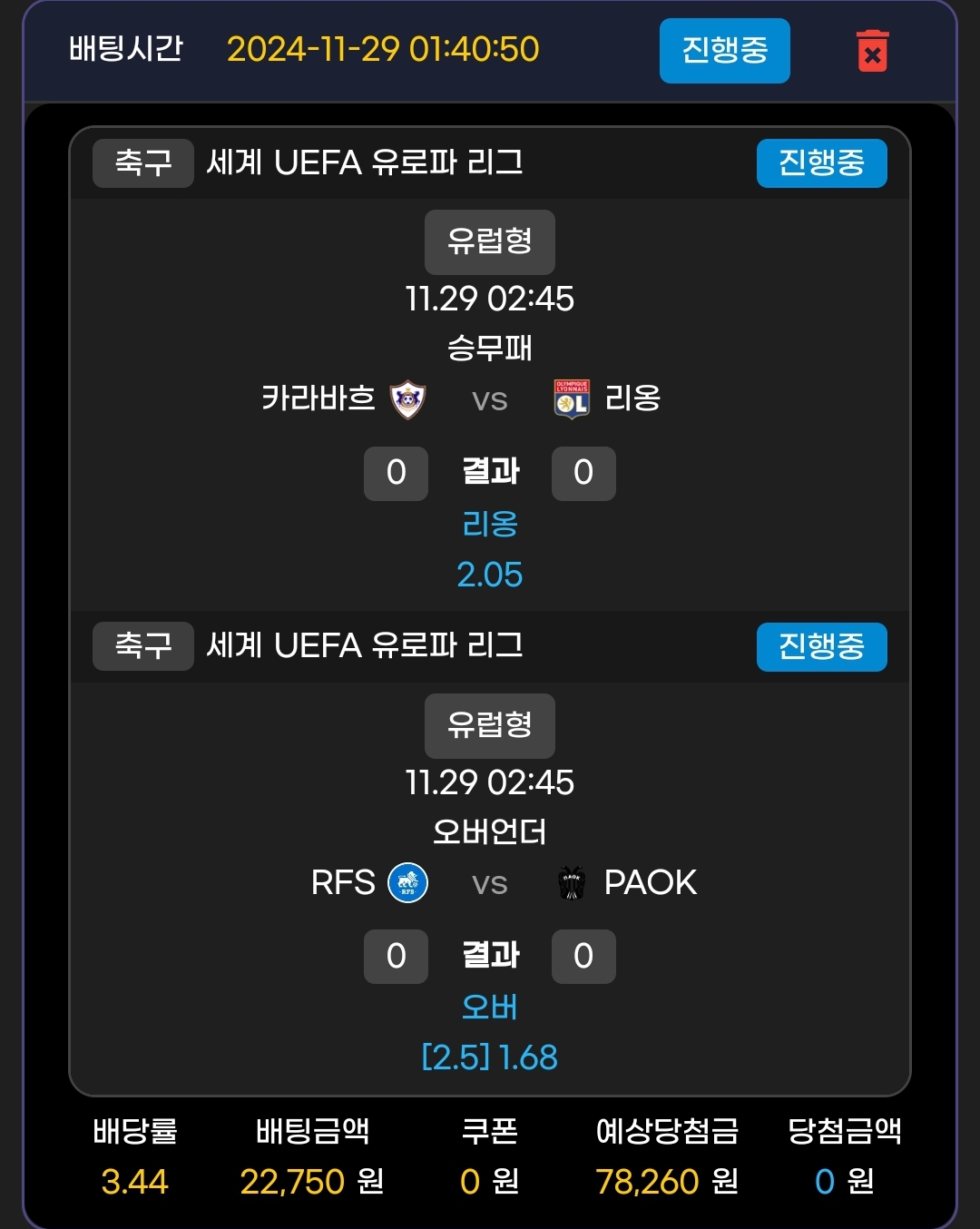Click the bet timestamp 2024-11-29 01:40:50
980x1229 pixels.
pyautogui.click(x=383, y=49)
